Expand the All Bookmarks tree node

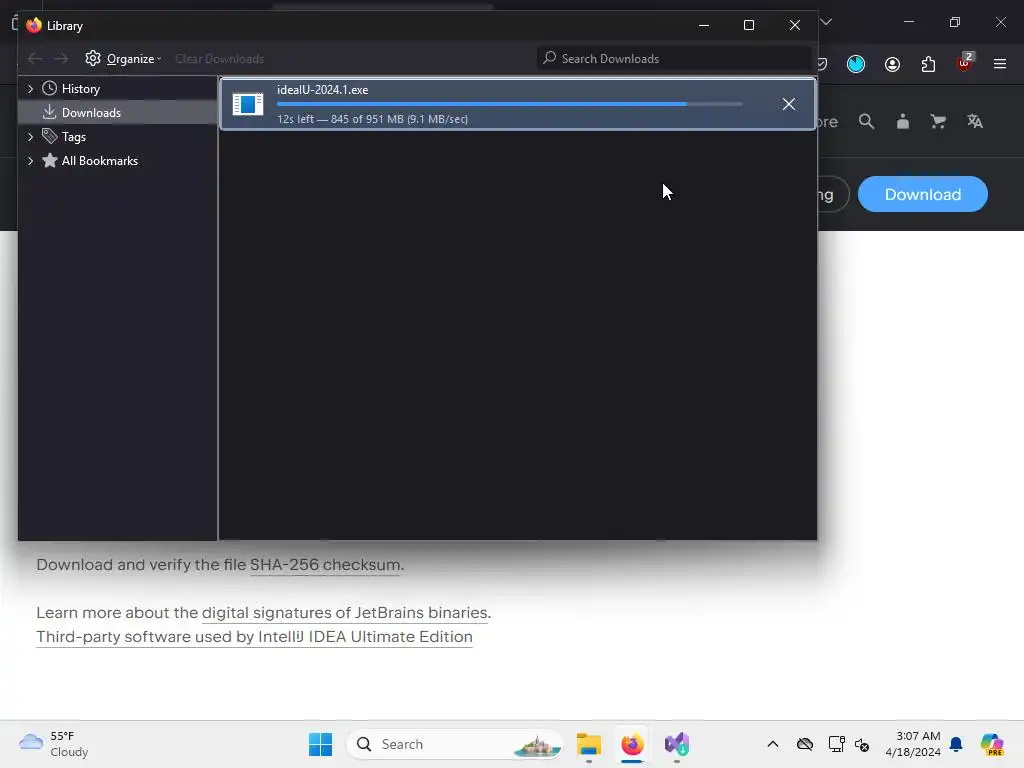pos(30,161)
